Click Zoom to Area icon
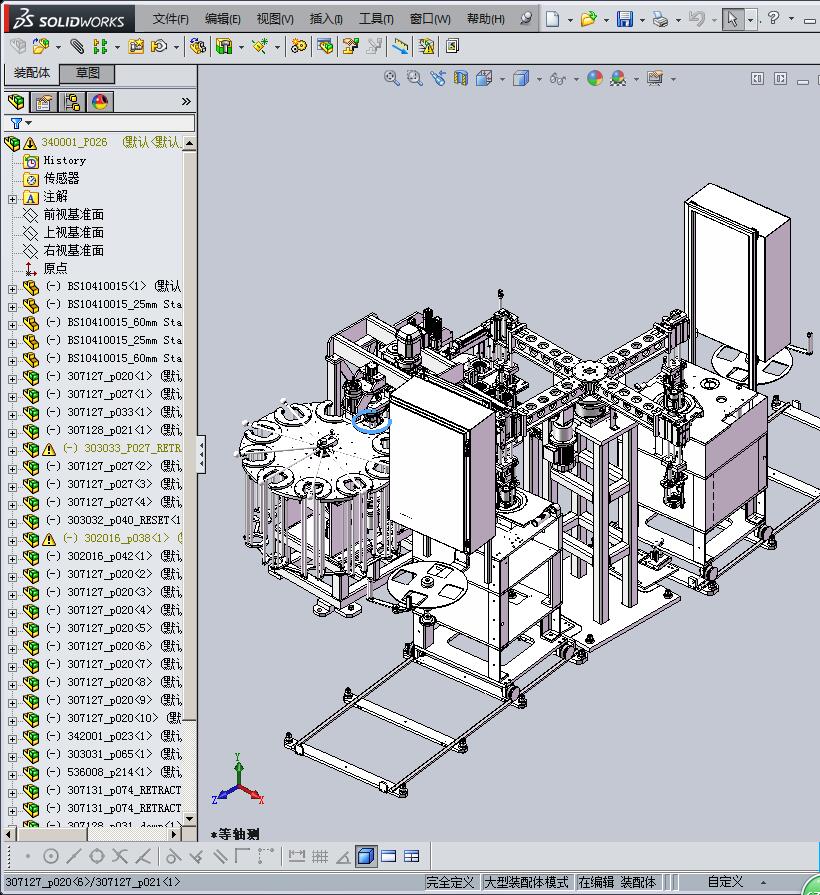 [415, 78]
